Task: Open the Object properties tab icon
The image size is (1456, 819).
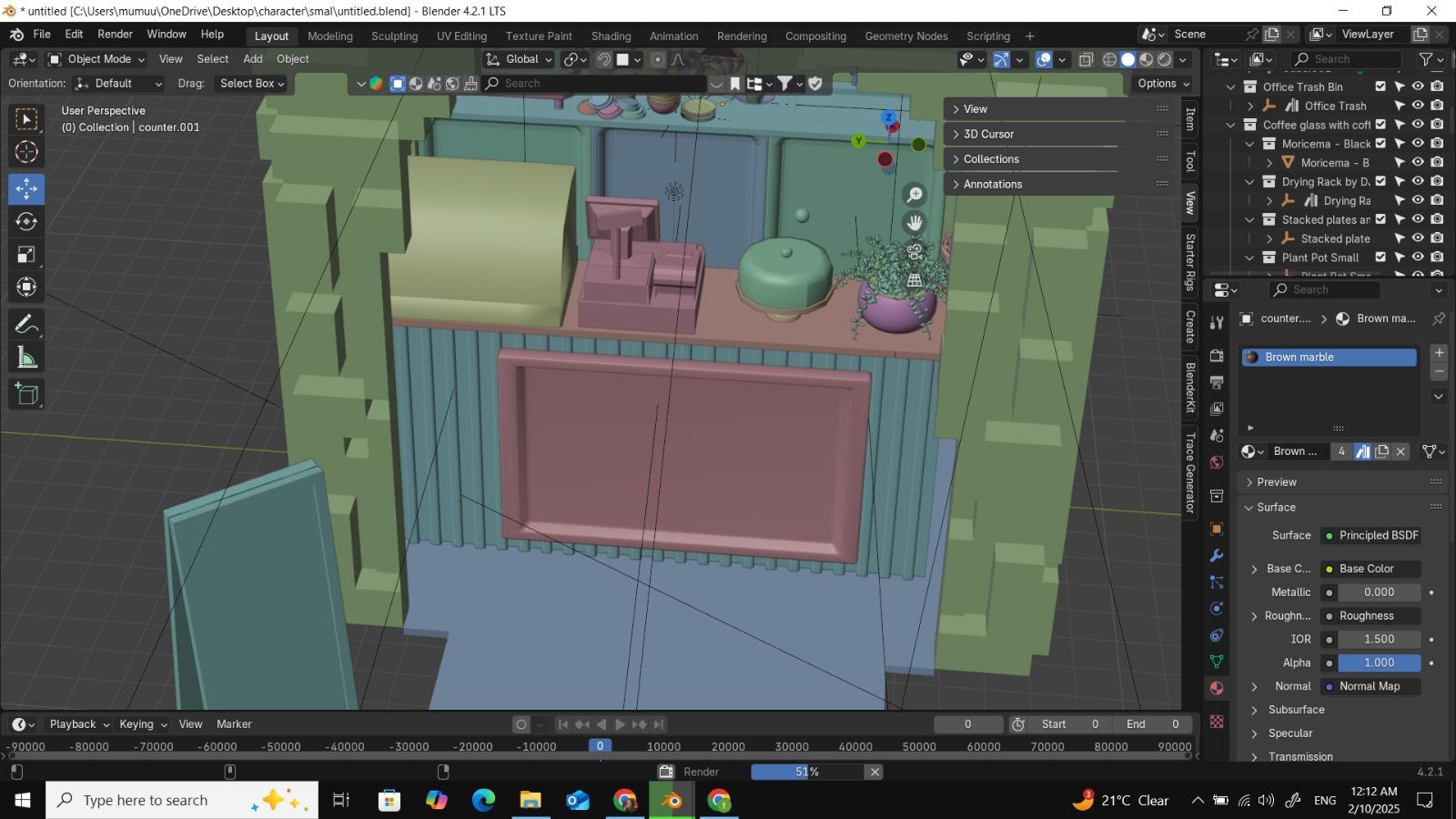Action: [x=1217, y=529]
